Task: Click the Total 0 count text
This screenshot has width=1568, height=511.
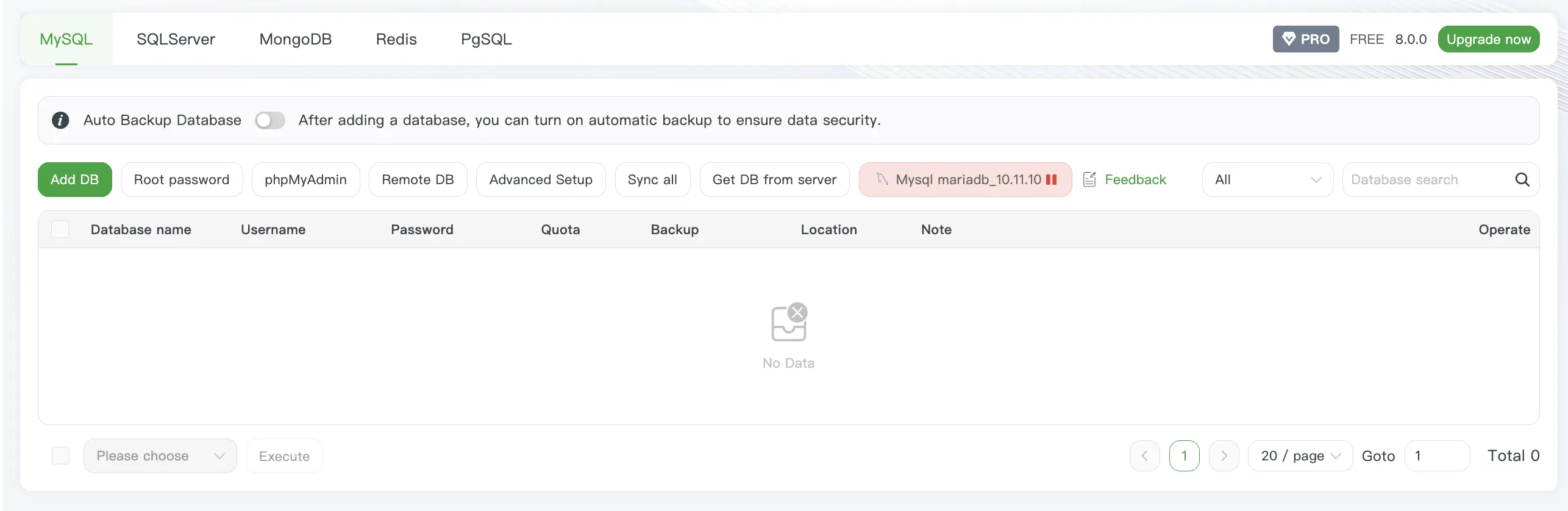Action: tap(1513, 456)
